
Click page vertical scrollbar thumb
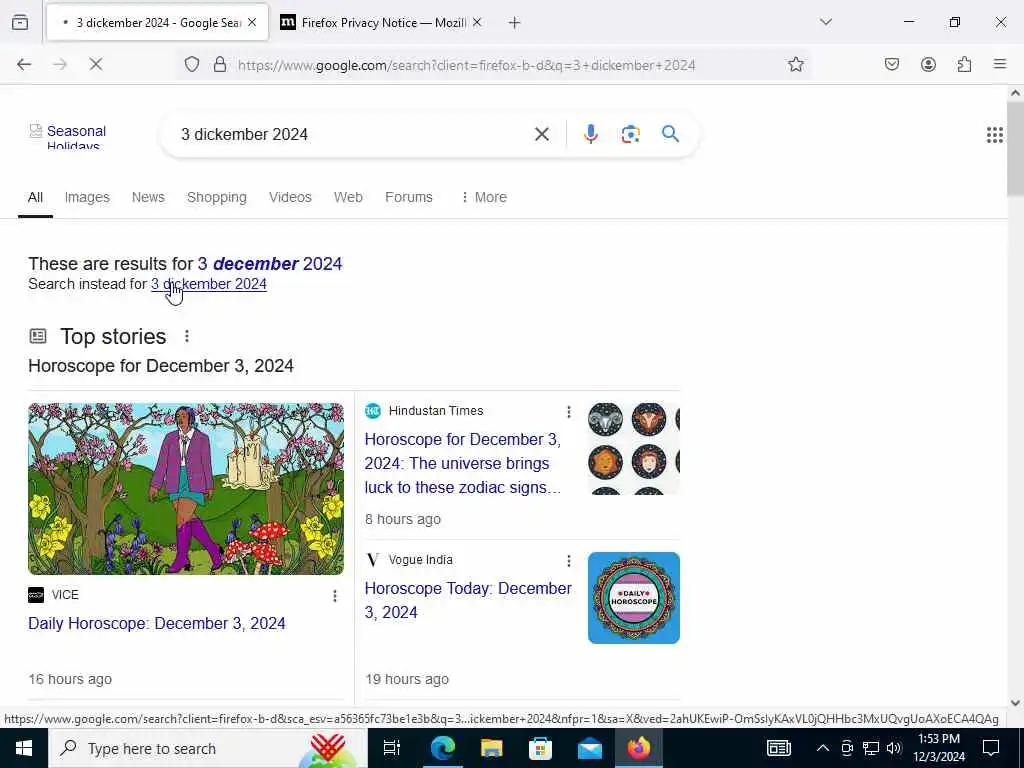click(1015, 149)
